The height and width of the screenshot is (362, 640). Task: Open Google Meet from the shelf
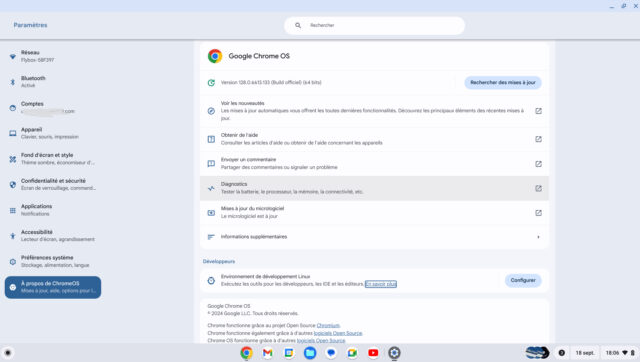pyautogui.click(x=352, y=353)
